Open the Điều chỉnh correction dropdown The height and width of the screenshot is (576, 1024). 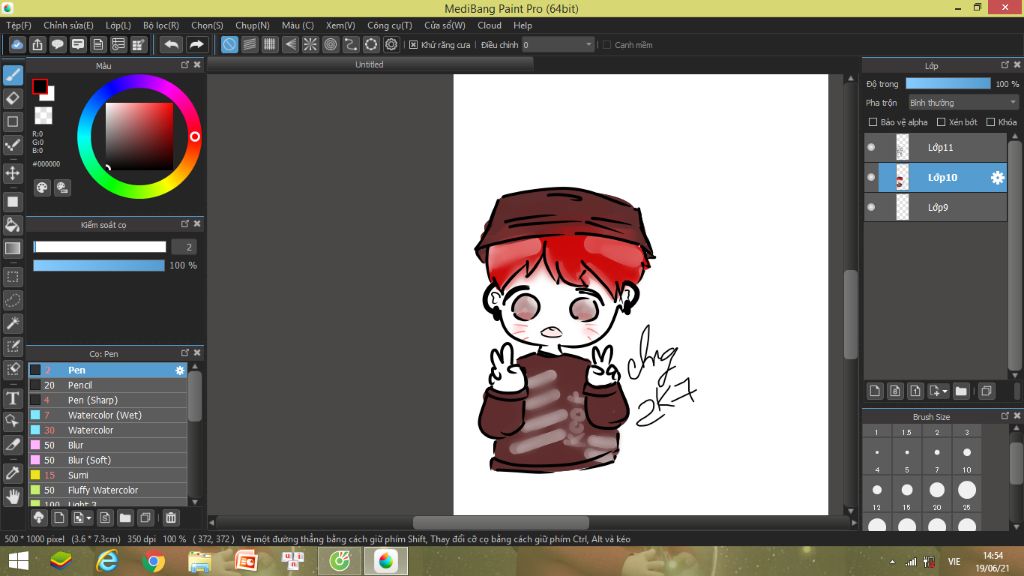[558, 44]
